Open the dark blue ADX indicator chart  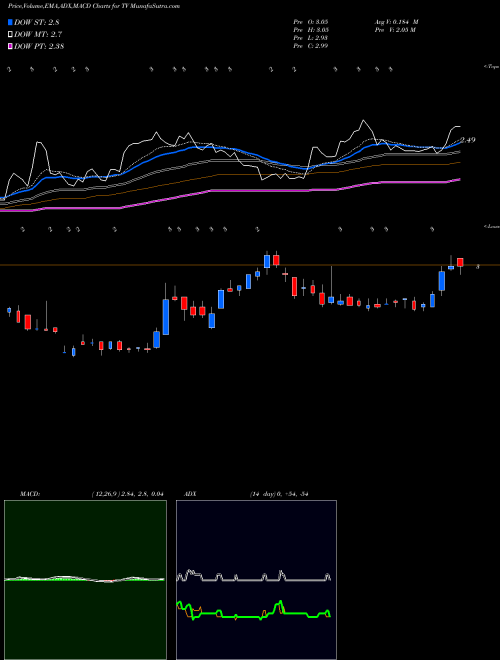[x=256, y=580]
